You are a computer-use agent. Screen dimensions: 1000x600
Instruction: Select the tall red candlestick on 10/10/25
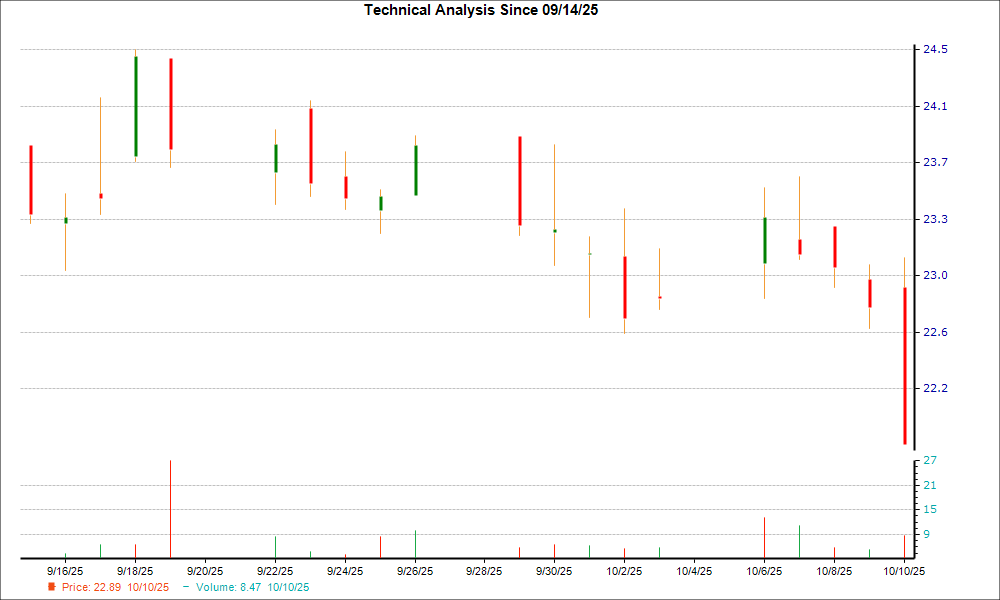905,366
